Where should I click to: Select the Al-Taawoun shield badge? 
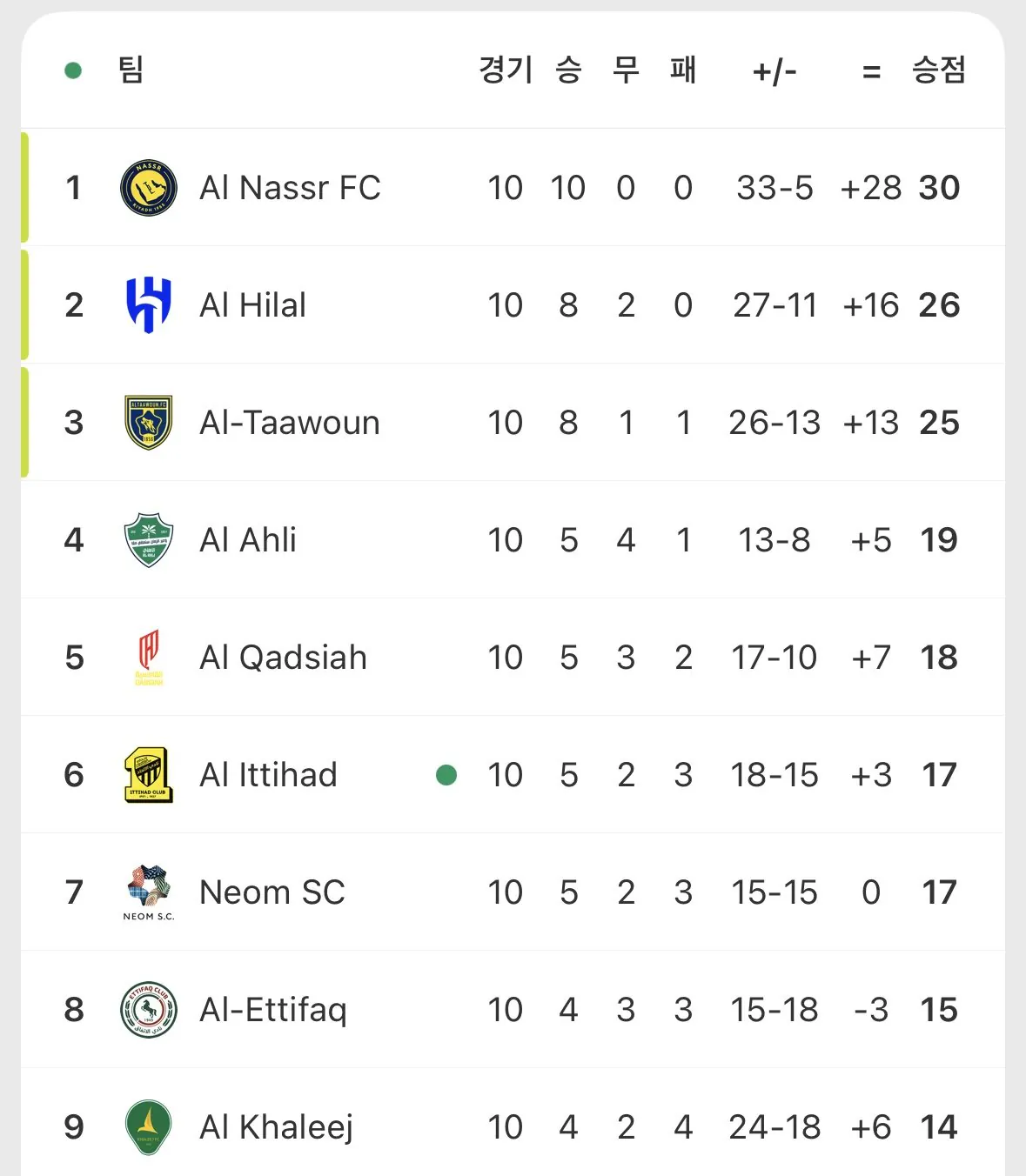point(149,423)
